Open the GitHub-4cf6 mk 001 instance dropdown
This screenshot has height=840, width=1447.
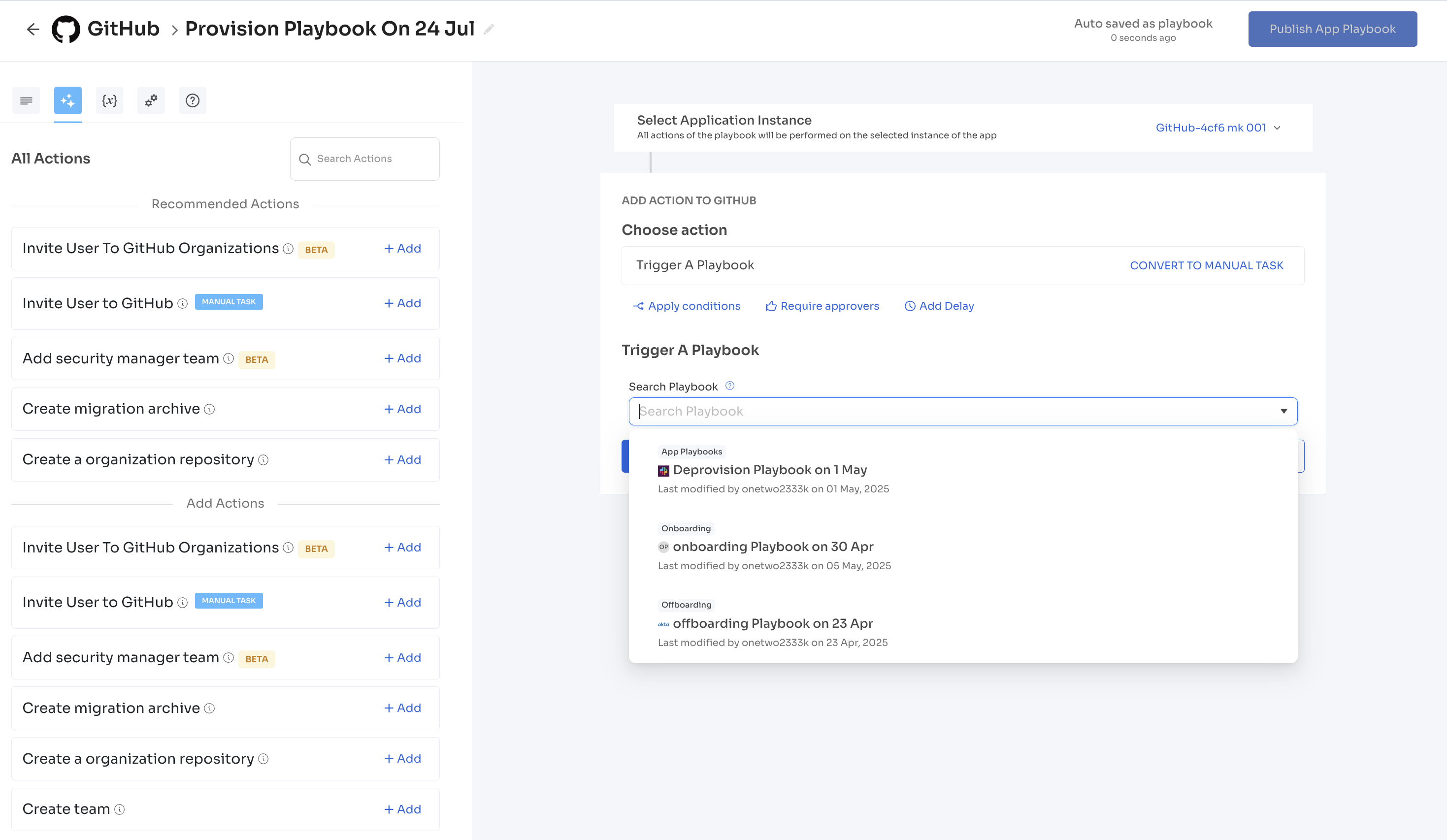pos(1218,128)
